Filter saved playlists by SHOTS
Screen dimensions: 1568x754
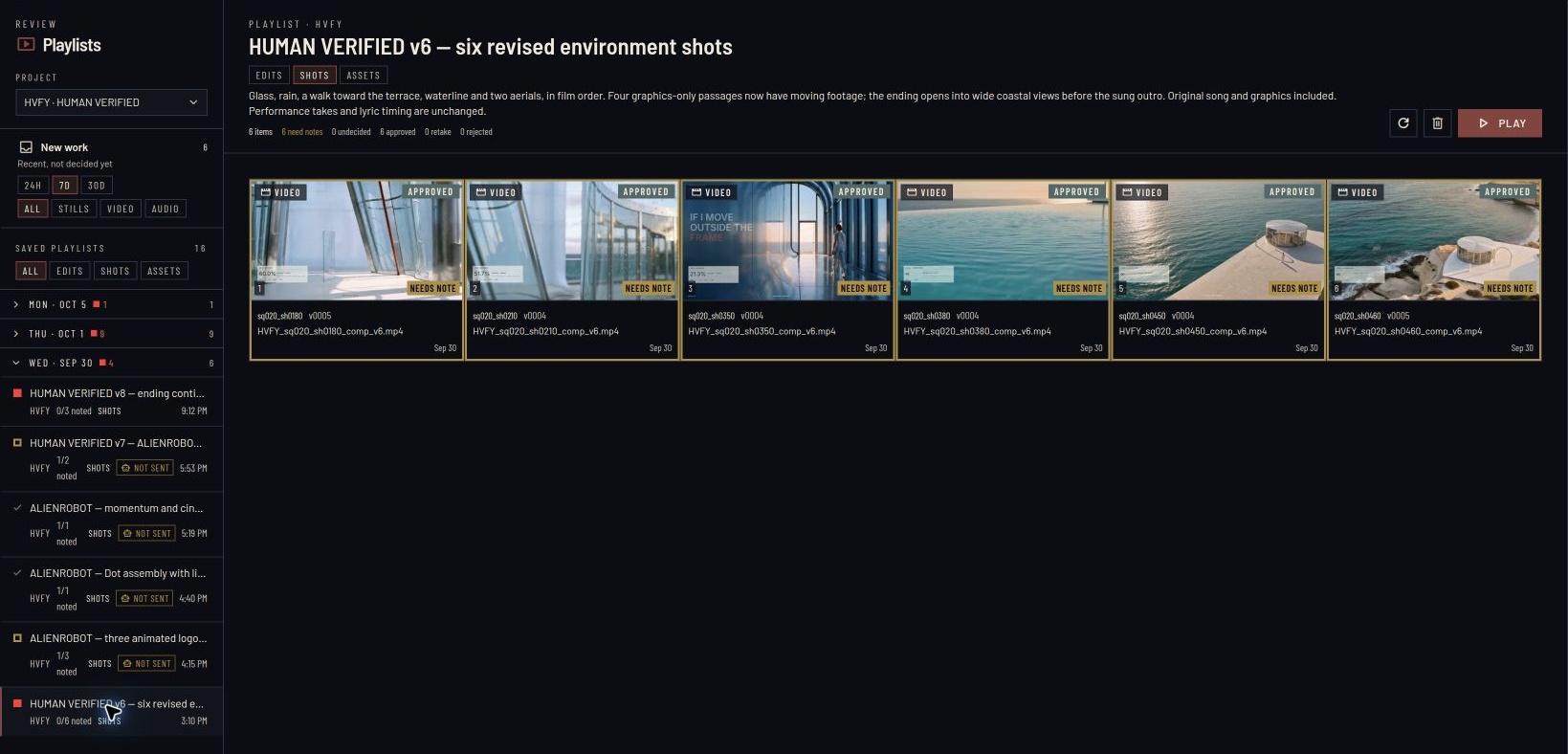tap(115, 271)
